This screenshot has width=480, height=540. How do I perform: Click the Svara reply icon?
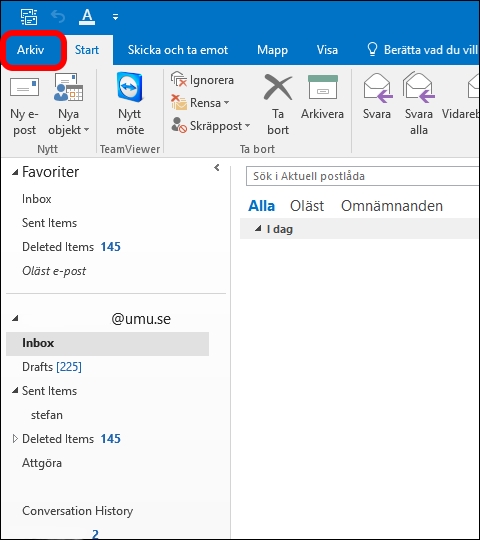coord(377,88)
